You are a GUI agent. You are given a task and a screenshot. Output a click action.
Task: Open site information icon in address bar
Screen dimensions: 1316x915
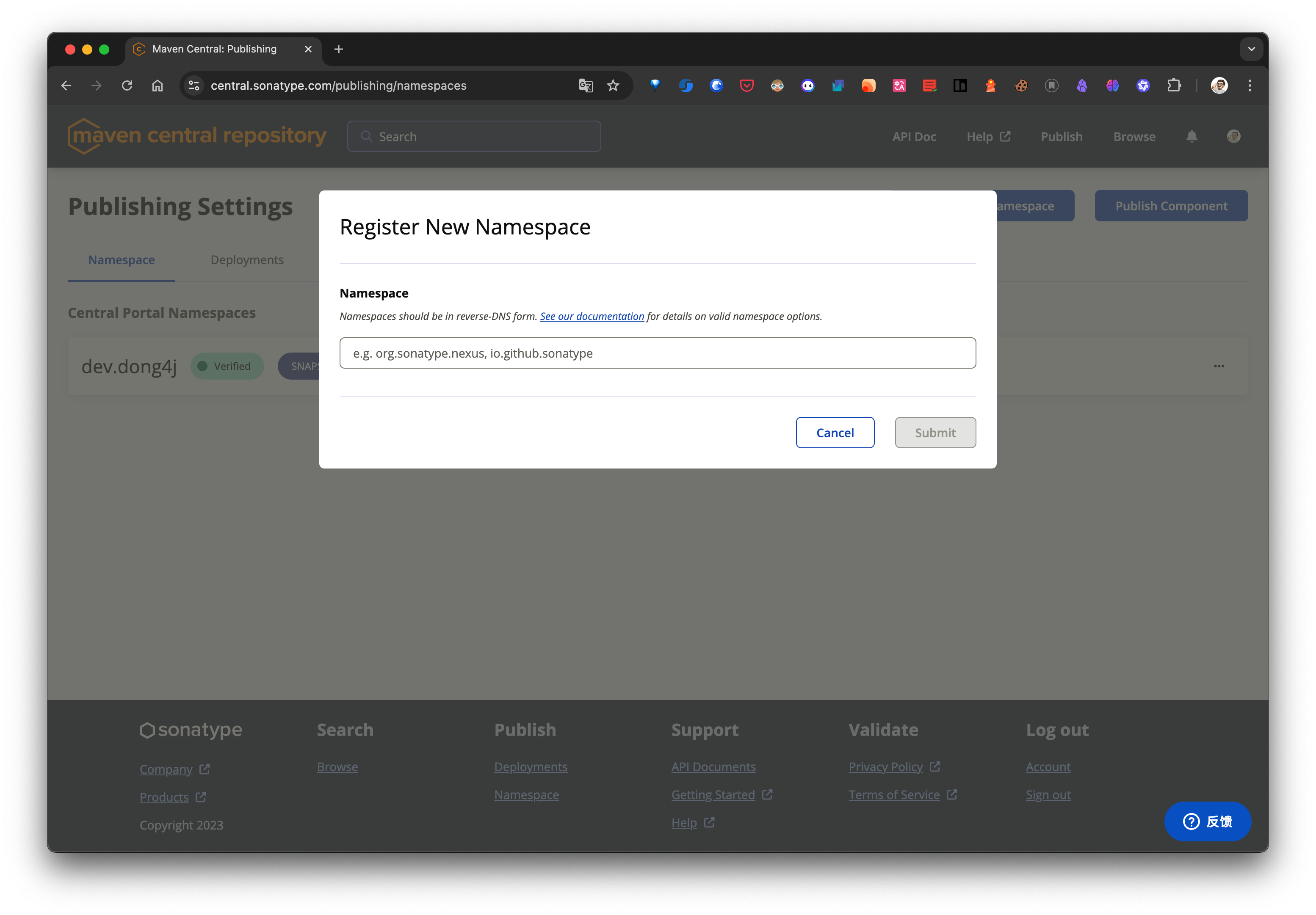click(194, 85)
